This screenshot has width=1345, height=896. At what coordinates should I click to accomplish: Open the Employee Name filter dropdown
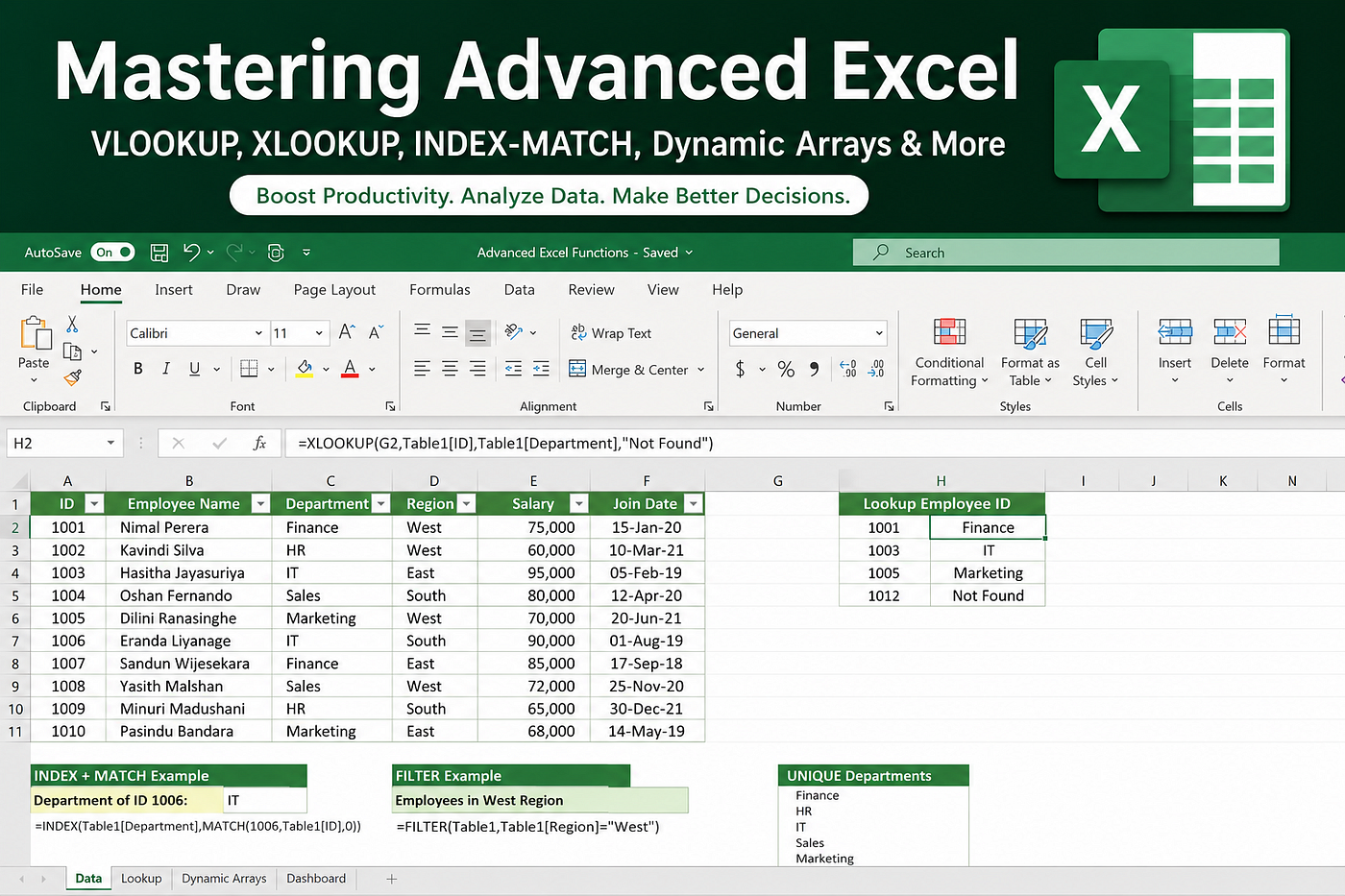coord(259,503)
